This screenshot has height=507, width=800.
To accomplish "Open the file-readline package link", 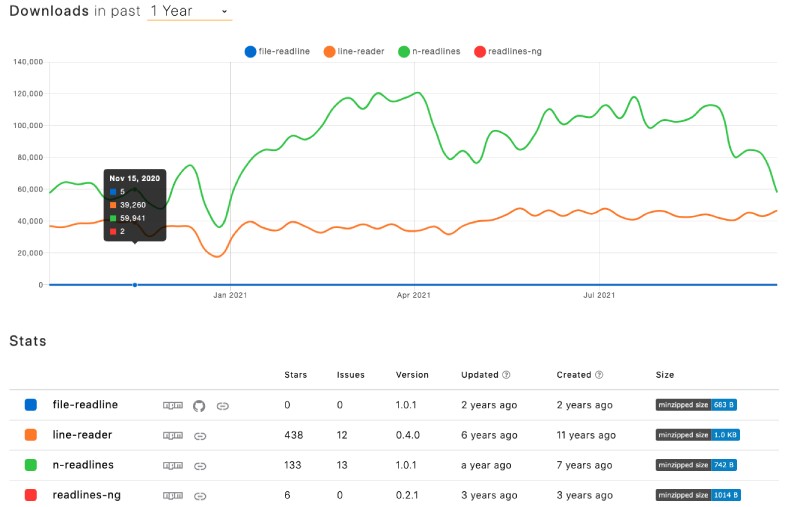I will (x=85, y=404).
